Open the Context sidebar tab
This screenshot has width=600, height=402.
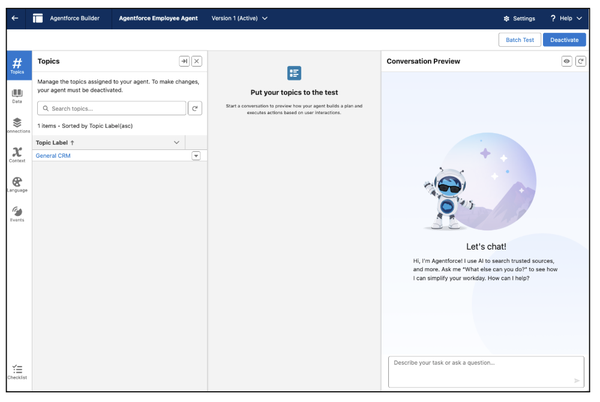click(17, 155)
